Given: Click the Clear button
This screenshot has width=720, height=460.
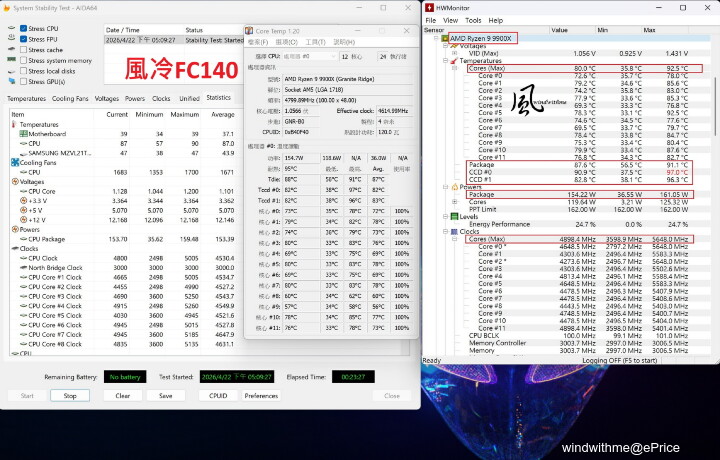Looking at the screenshot, I should pyautogui.click(x=123, y=395).
